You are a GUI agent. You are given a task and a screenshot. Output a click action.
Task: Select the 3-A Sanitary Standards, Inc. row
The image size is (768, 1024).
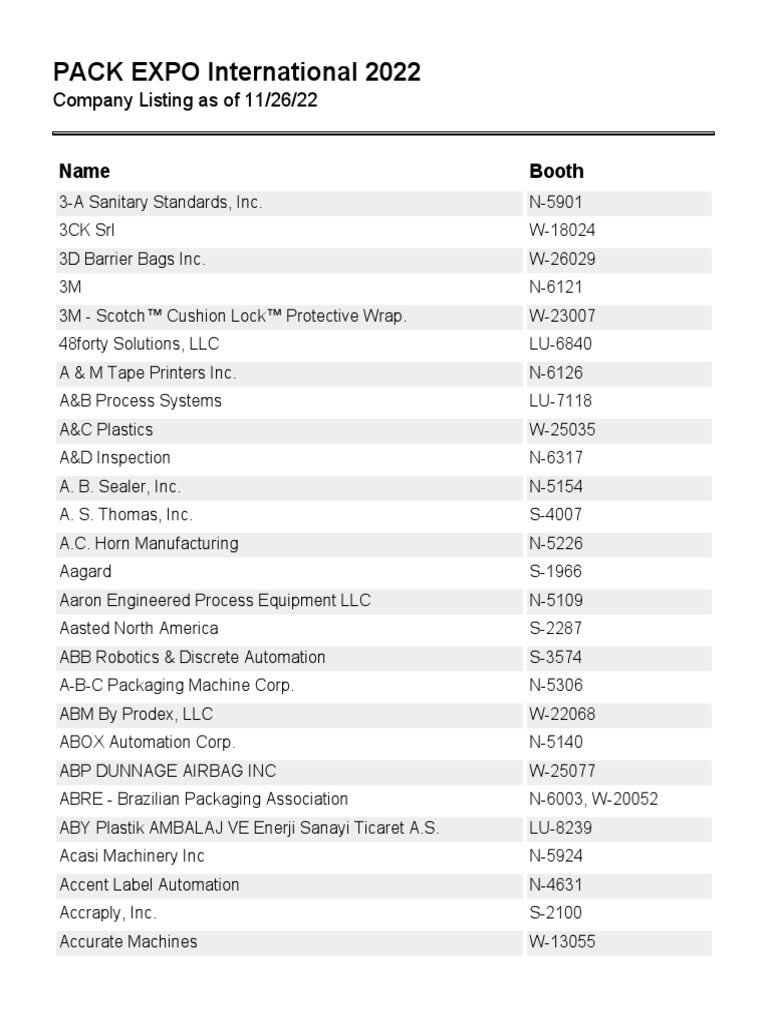(161, 202)
